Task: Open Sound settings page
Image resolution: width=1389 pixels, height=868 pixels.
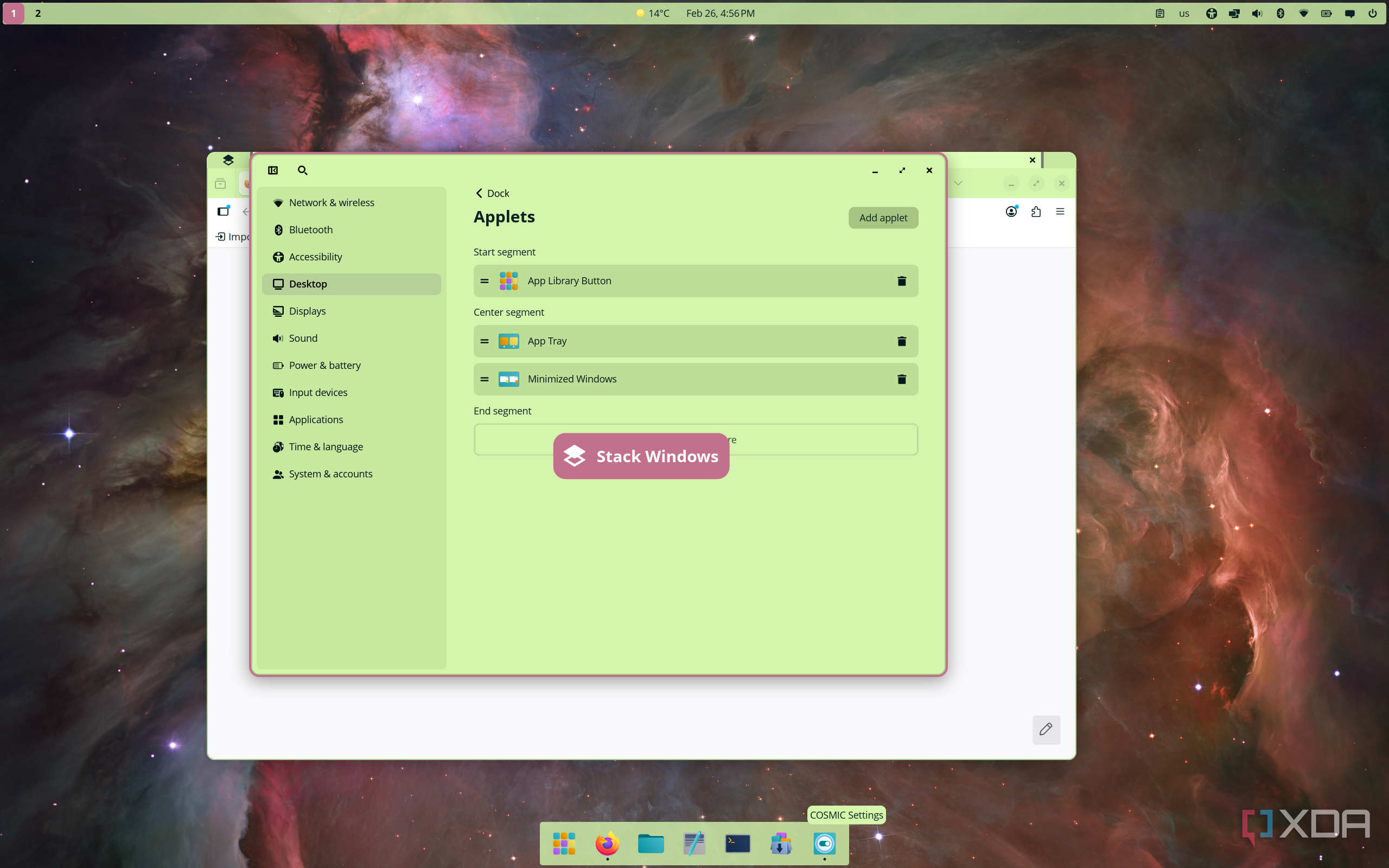Action: tap(351, 338)
